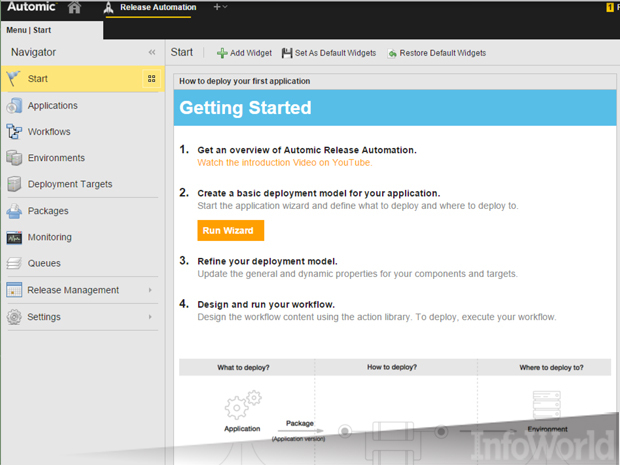The height and width of the screenshot is (465, 620).
Task: Select the Workflows icon in sidebar
Action: point(14,132)
